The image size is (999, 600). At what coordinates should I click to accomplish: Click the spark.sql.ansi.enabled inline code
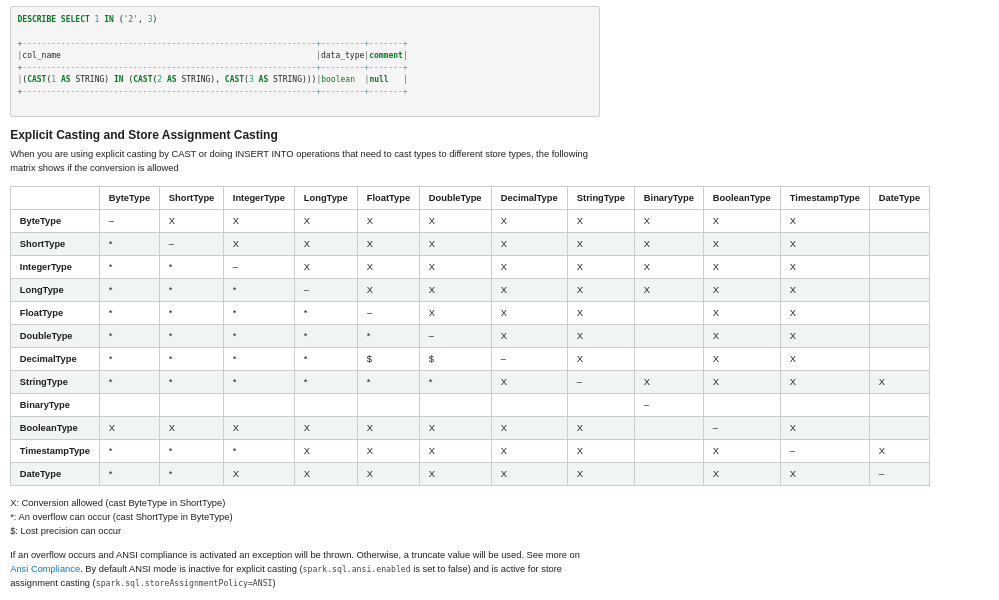click(356, 569)
